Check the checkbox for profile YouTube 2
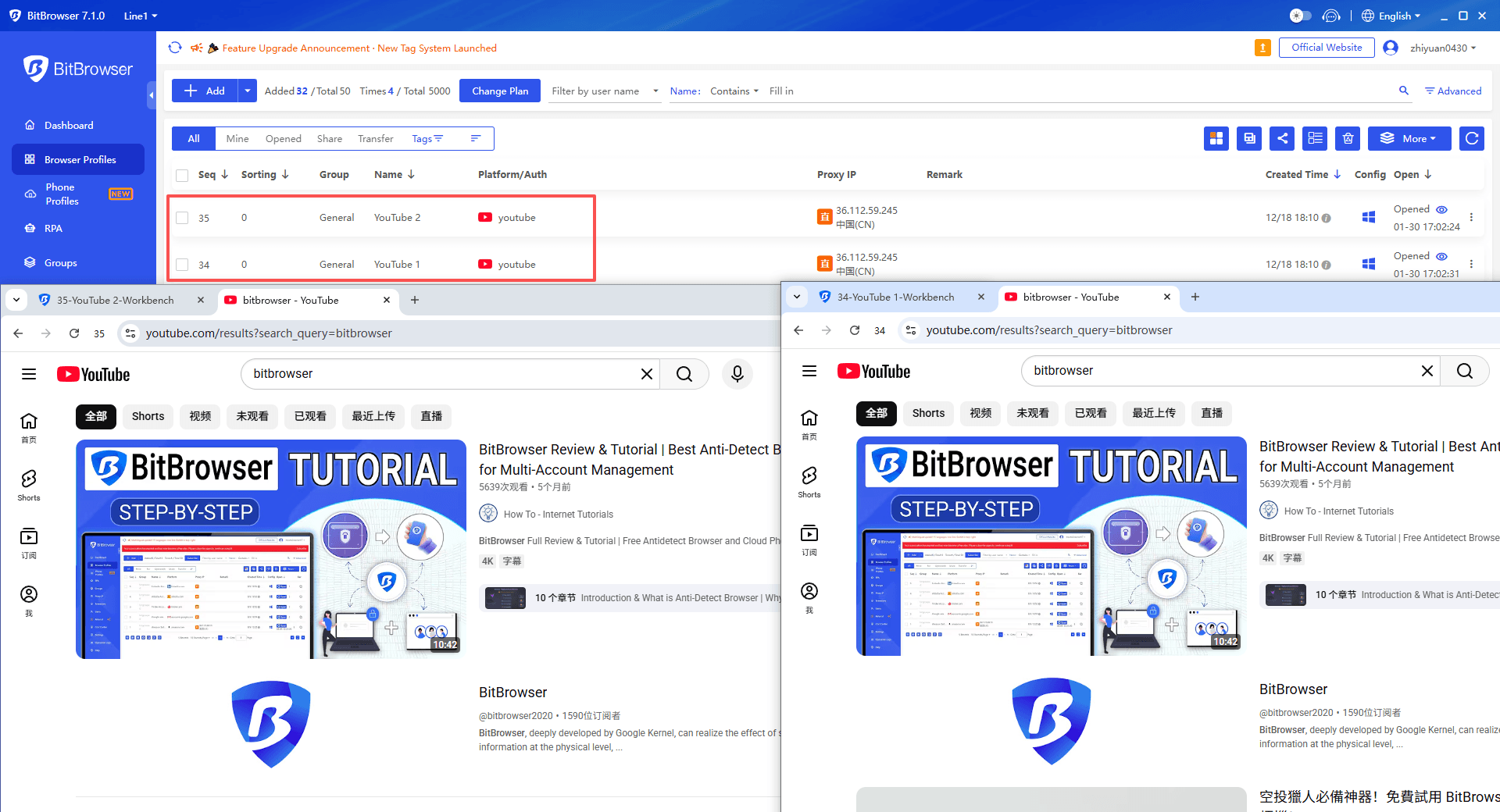This screenshot has height=812, width=1500. [182, 218]
